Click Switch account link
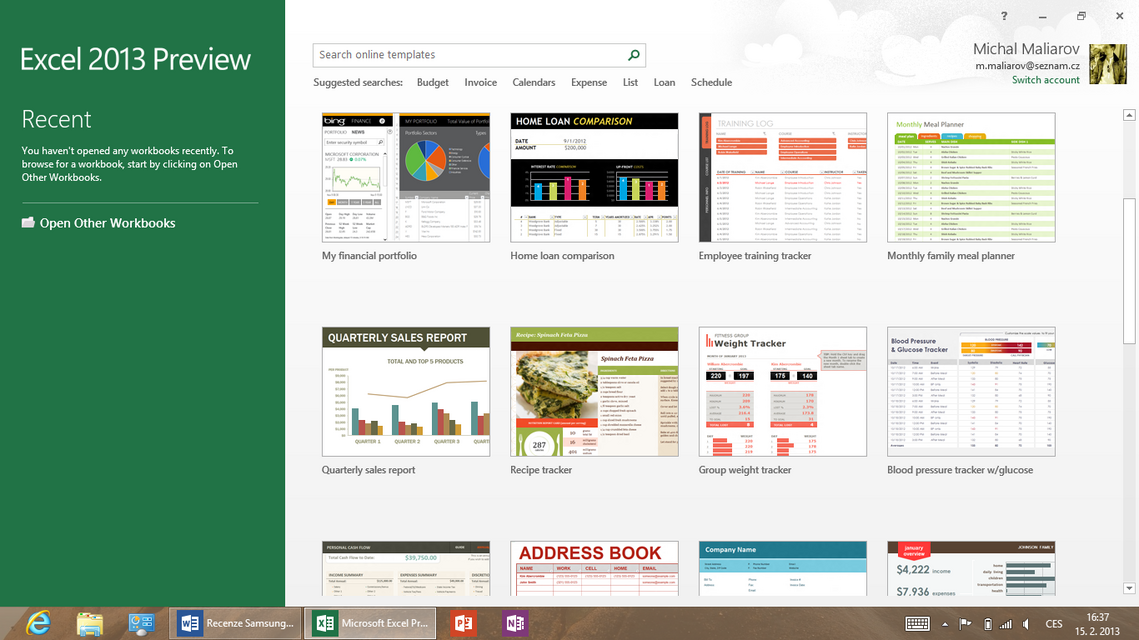Screen dimensions: 1139x640 [x=1045, y=80]
